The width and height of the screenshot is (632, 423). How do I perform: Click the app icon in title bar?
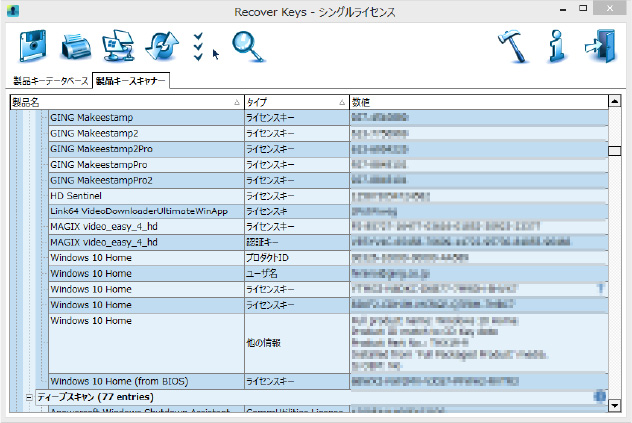[13, 11]
